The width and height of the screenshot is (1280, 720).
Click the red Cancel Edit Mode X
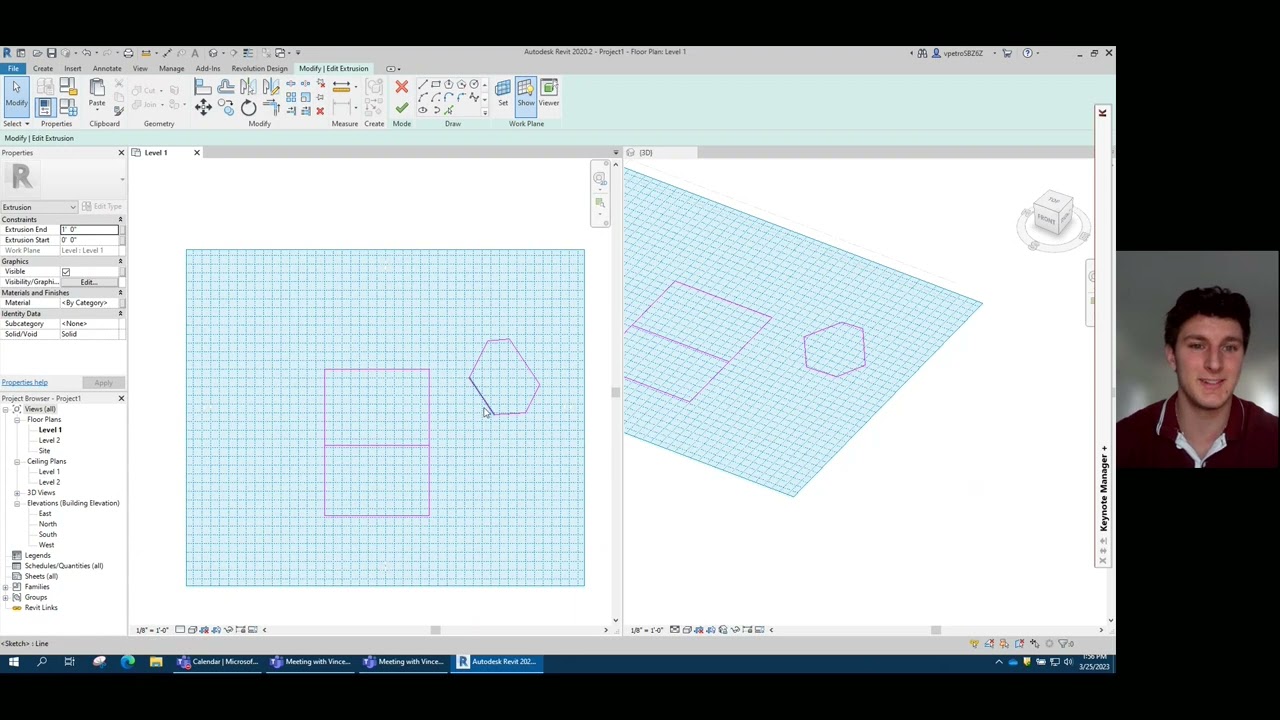[401, 87]
